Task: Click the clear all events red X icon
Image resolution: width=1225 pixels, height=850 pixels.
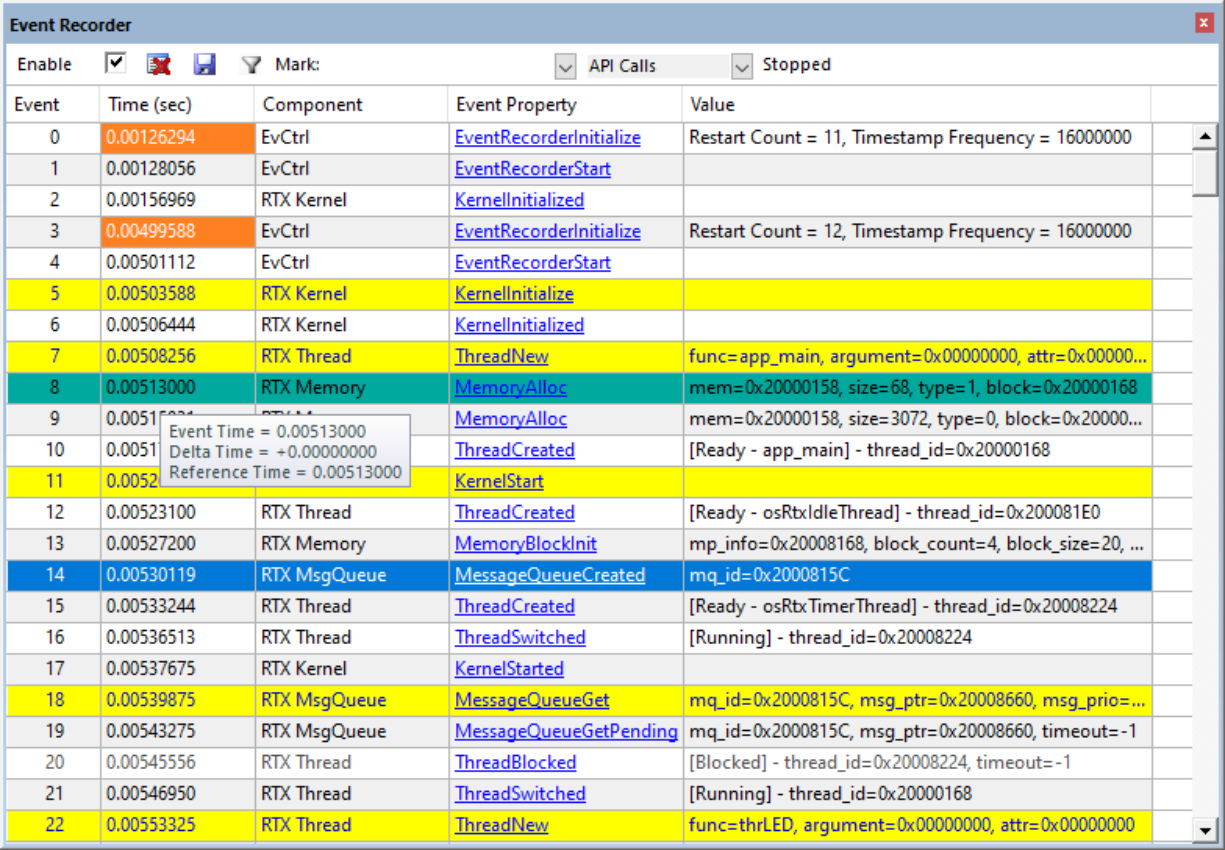Action: tap(158, 65)
